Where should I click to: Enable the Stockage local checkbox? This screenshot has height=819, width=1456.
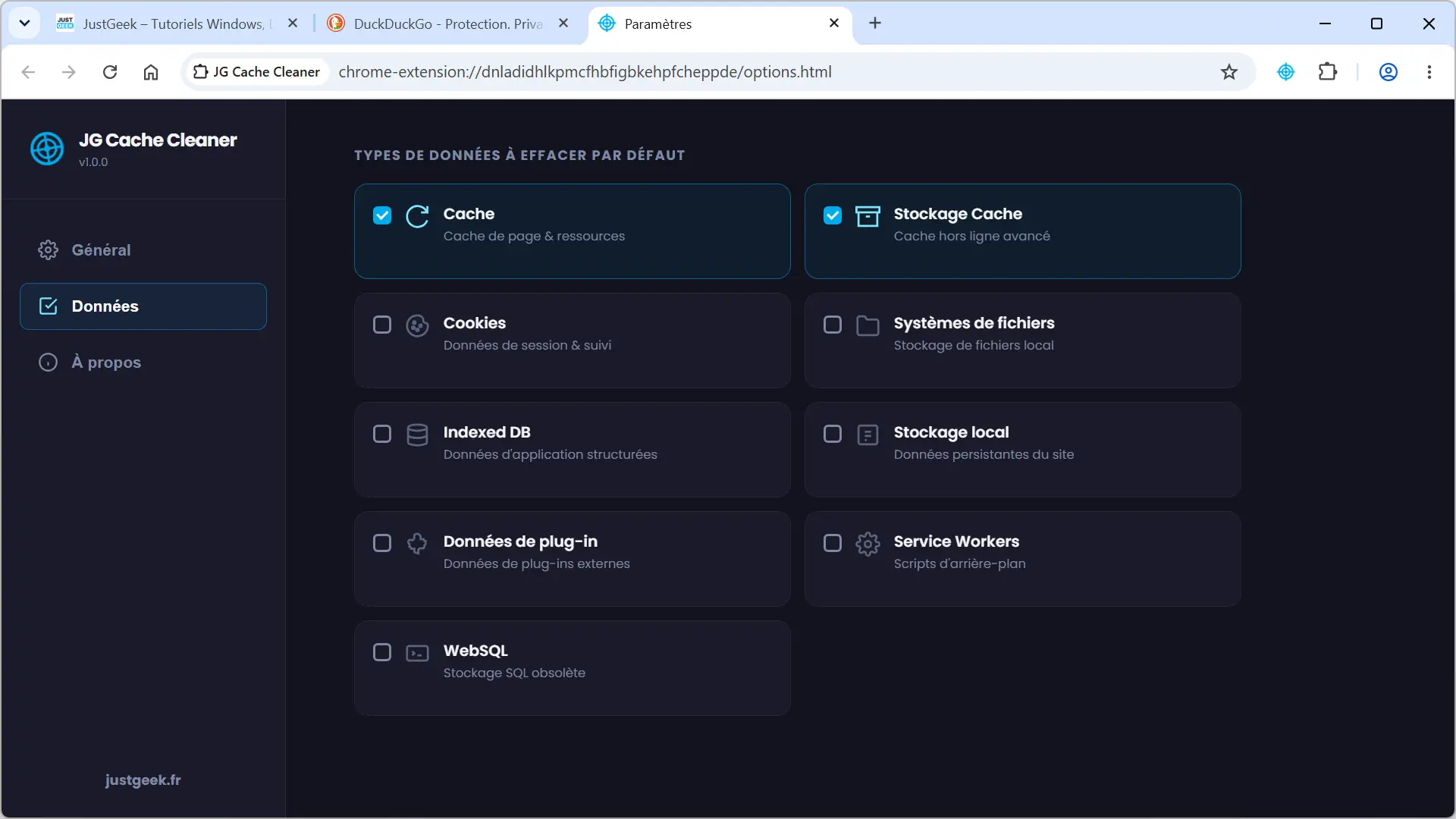833,434
